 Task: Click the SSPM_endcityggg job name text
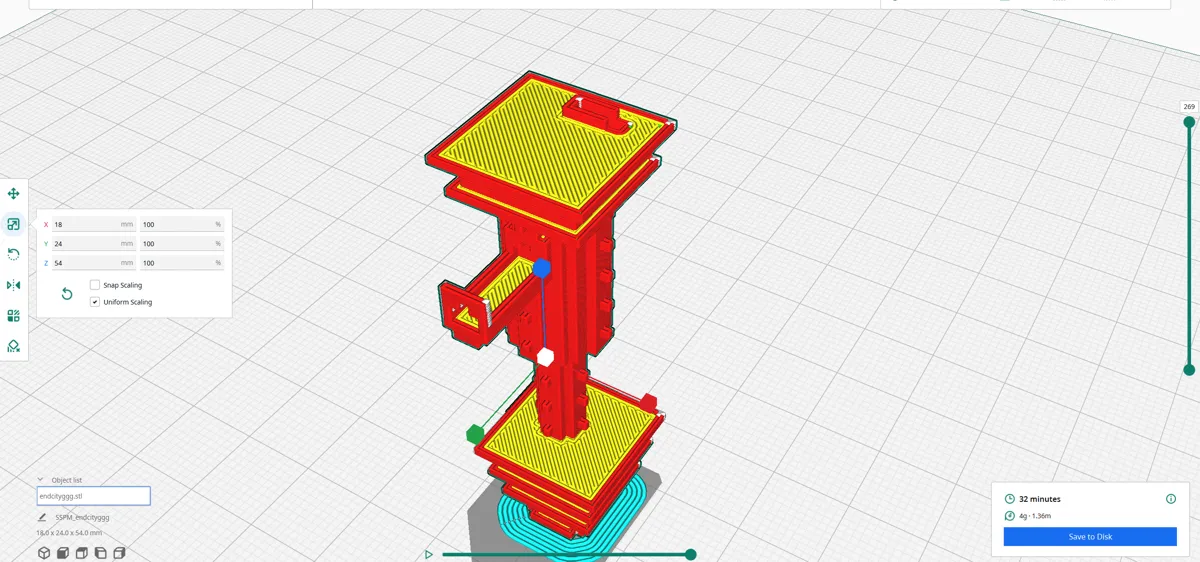82,518
